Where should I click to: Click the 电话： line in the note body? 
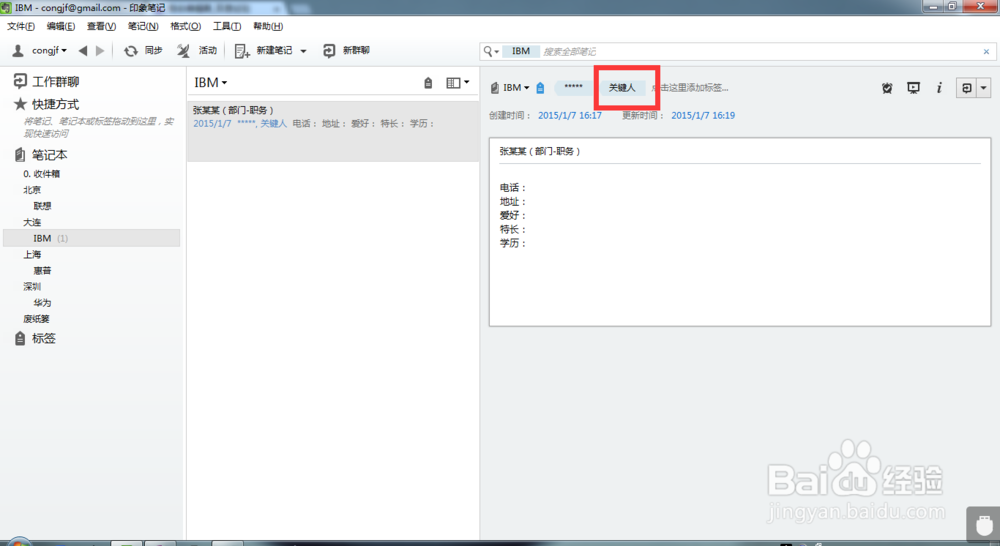513,188
